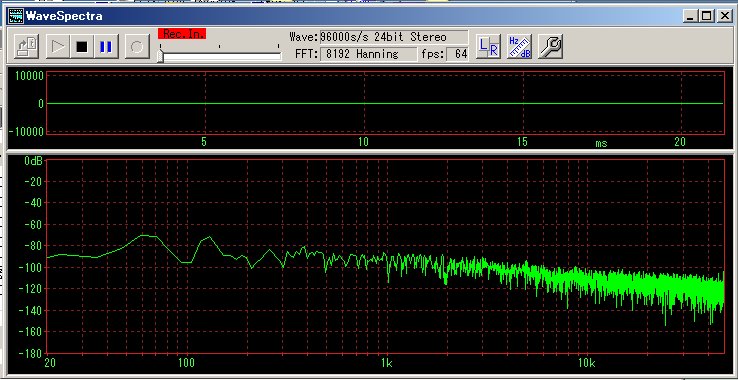This screenshot has width=738, height=380.
Task: Select the Wave format field 96000s/s 24bit
Action: (394, 37)
